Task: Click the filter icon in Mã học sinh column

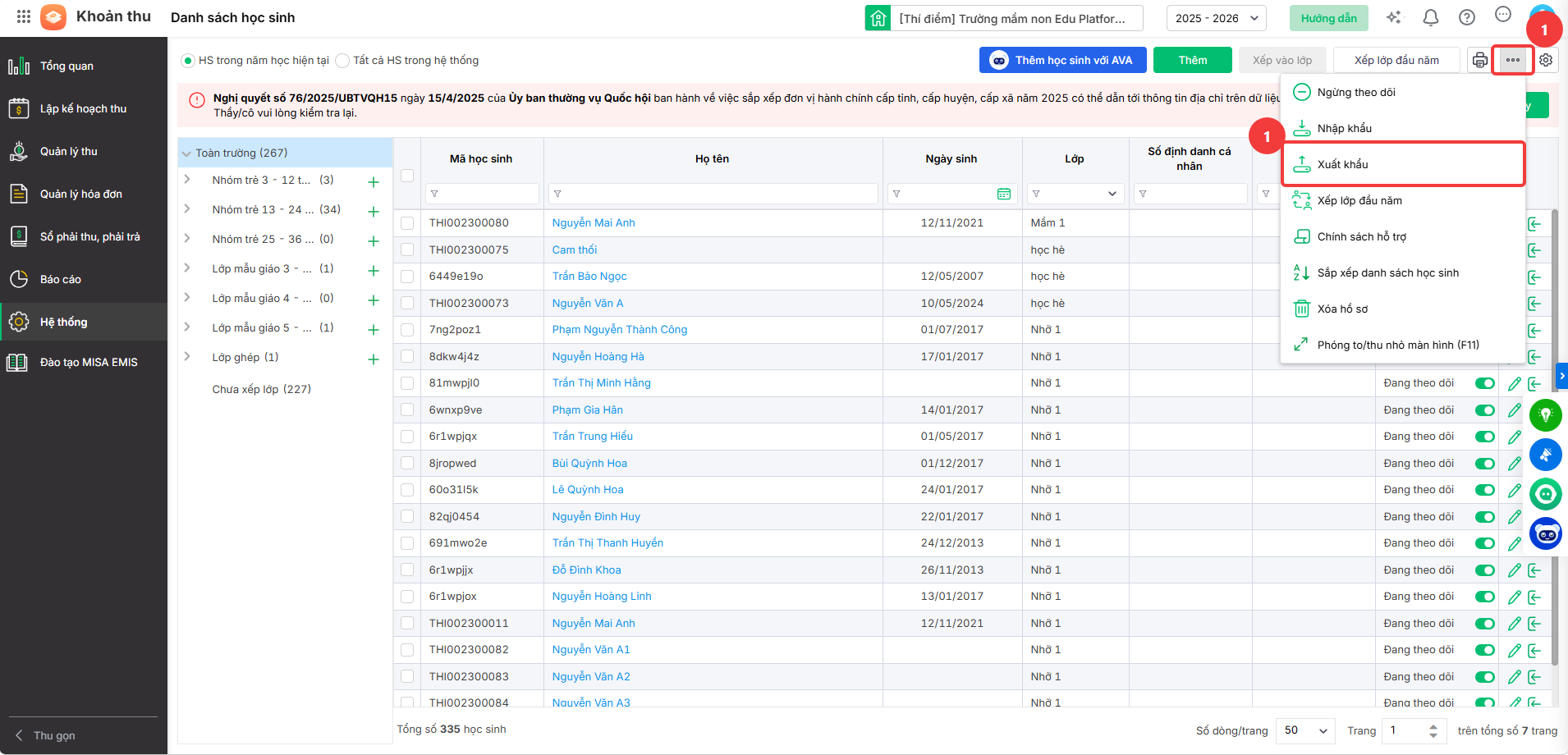Action: pyautogui.click(x=434, y=194)
